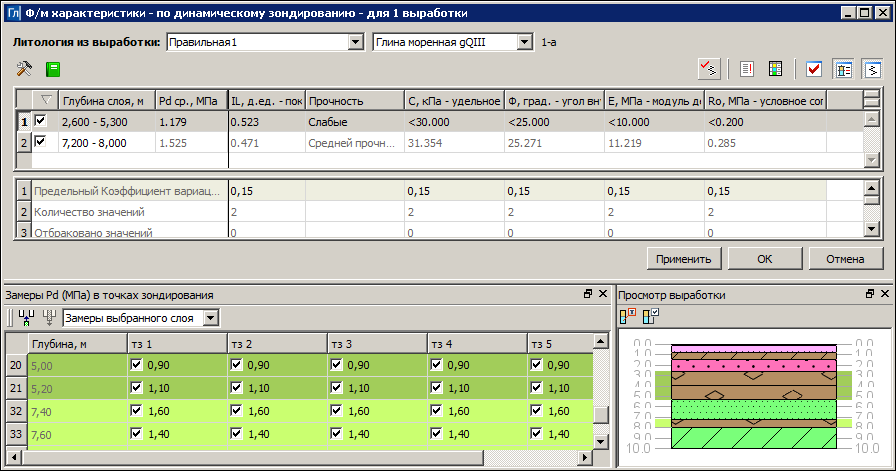
Task: Click the hammer tools icon
Action: (24, 69)
